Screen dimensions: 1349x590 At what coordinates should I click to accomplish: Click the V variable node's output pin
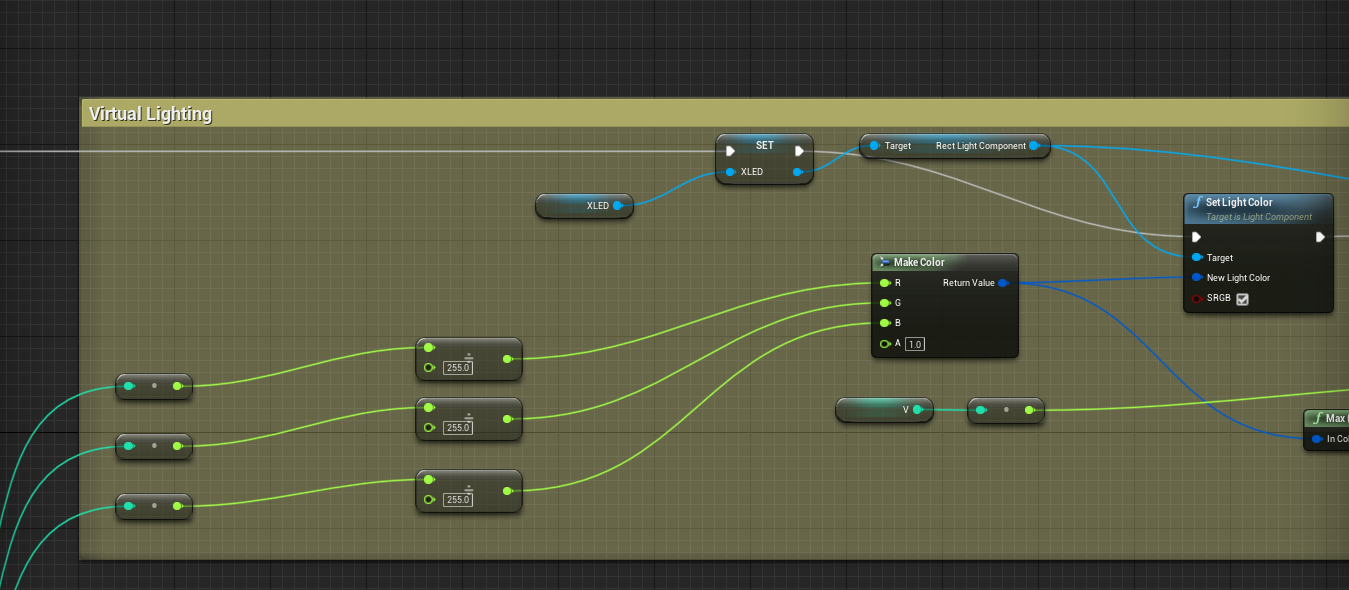click(x=917, y=410)
